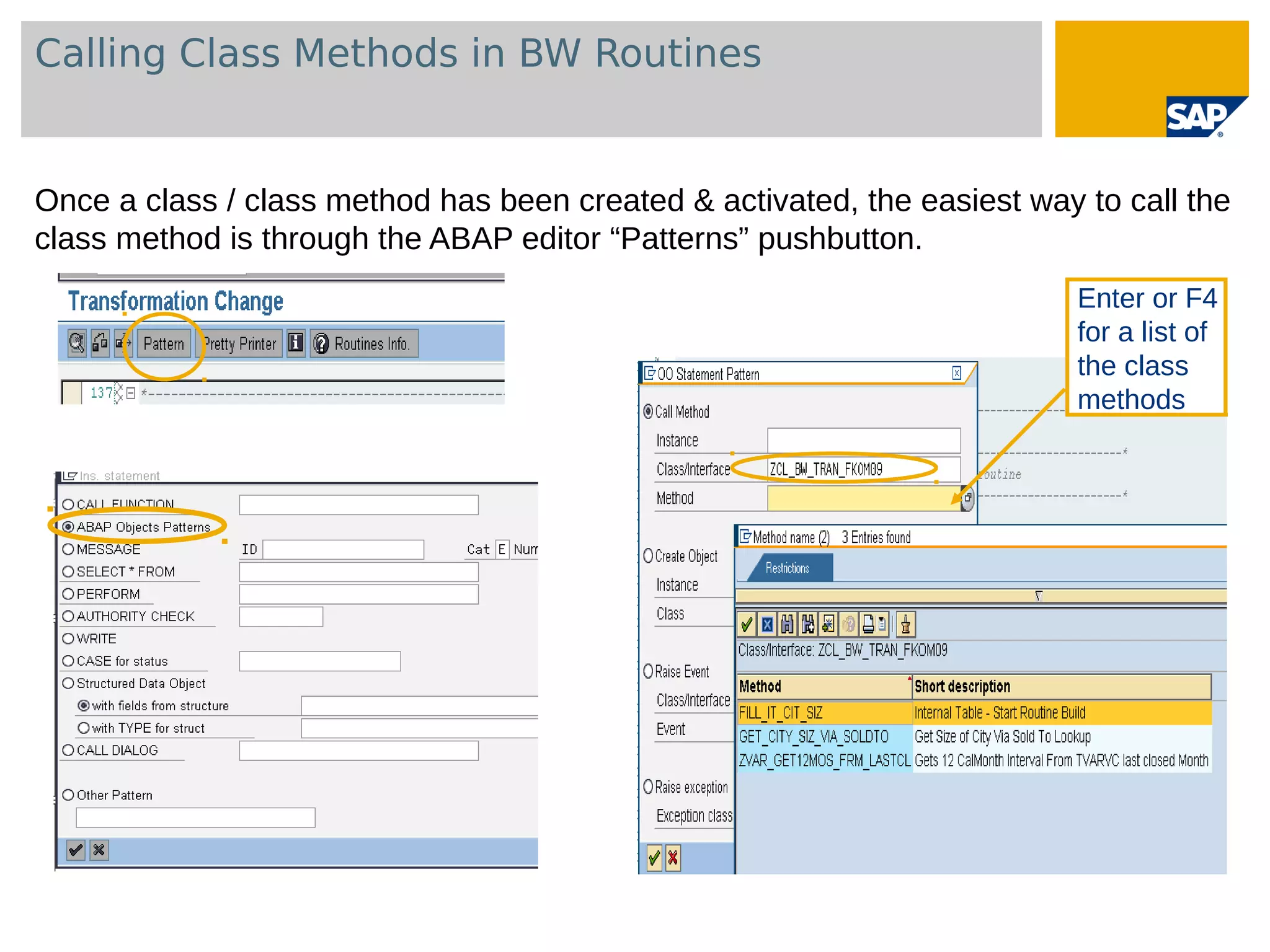Cancel OO Statement Pattern with red X
This screenshot has height=952, width=1270.
coord(673,858)
